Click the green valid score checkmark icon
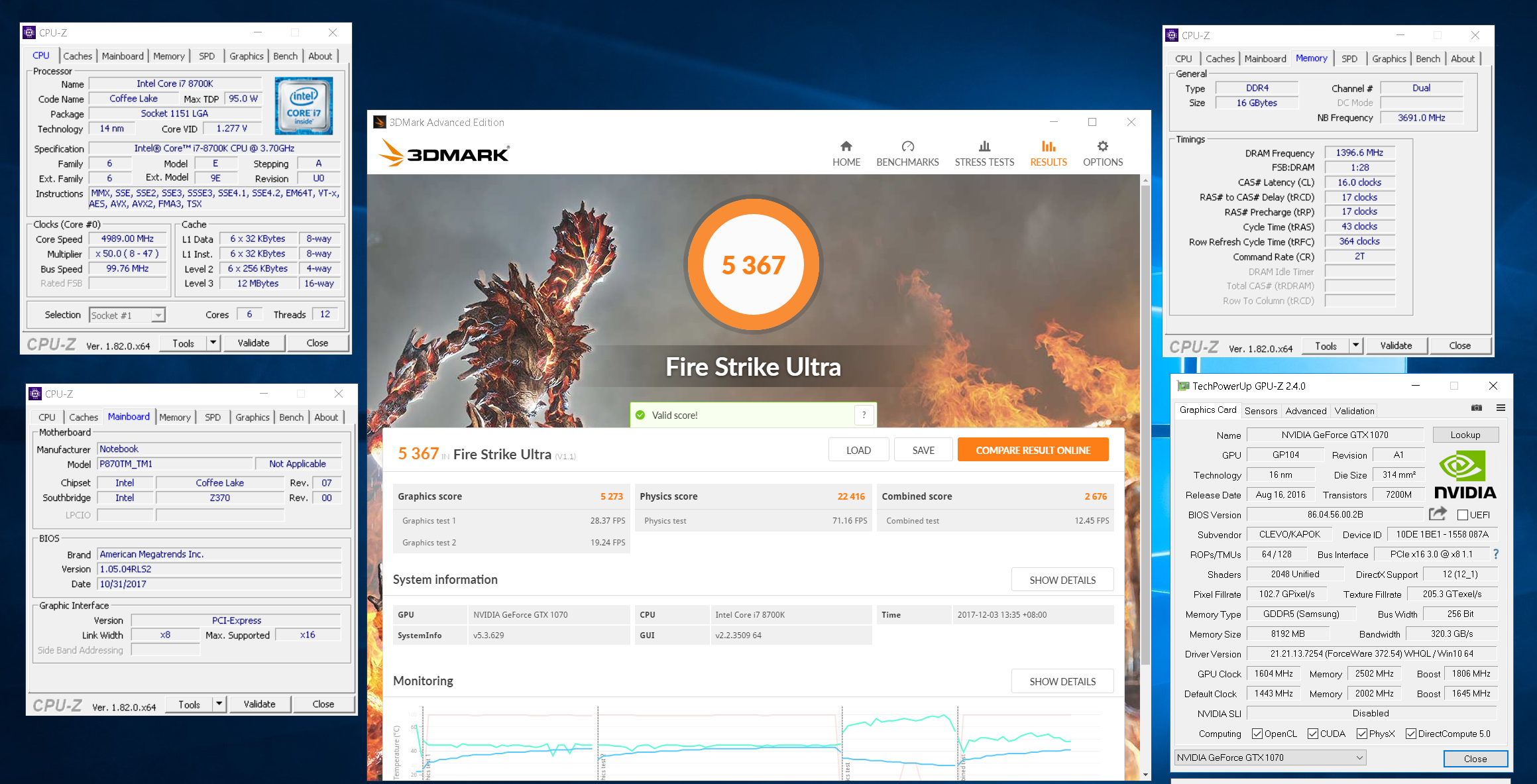 640,416
